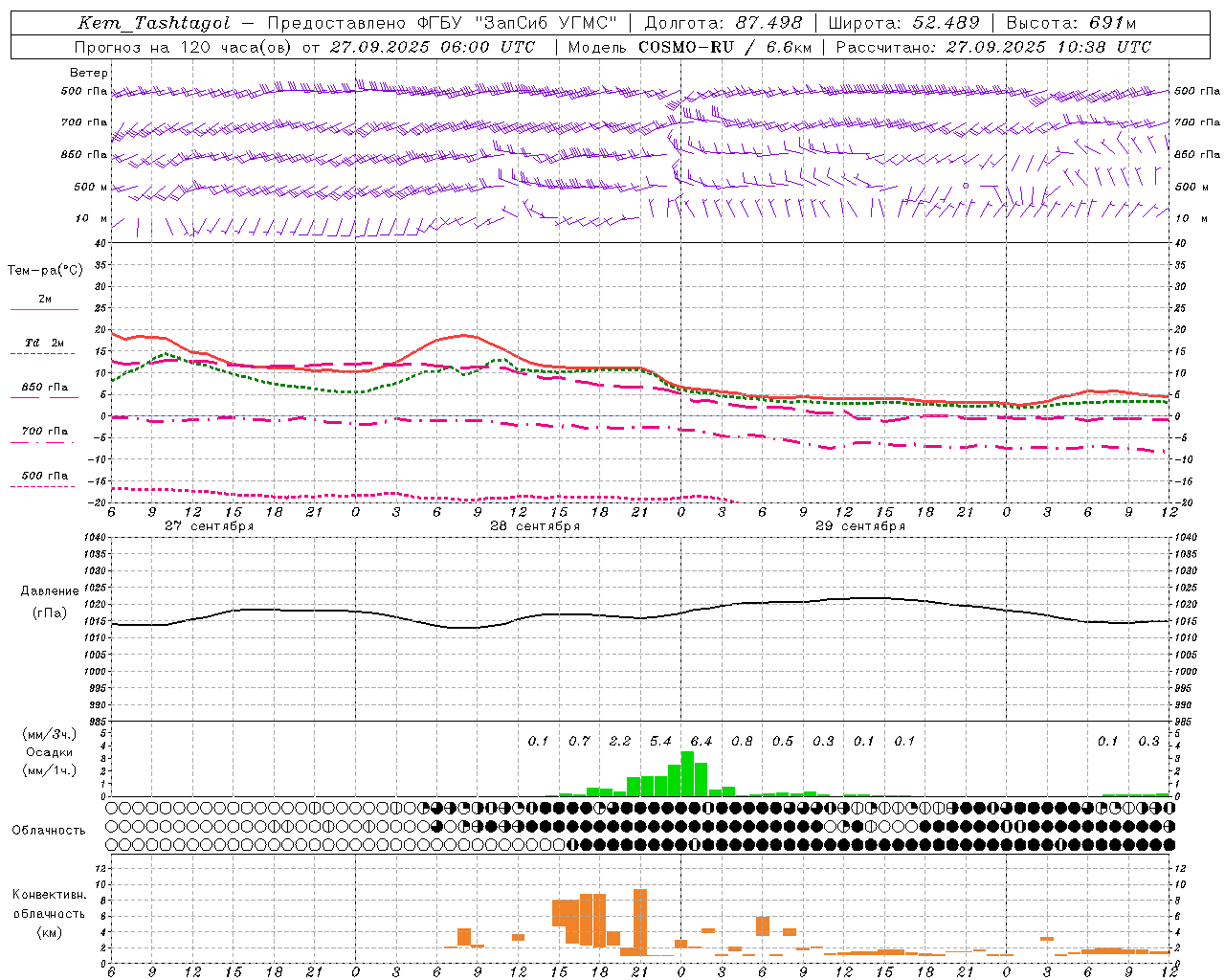Click the Высота: 691м value
Viewport: 1225px width, 980px height.
1071,23
